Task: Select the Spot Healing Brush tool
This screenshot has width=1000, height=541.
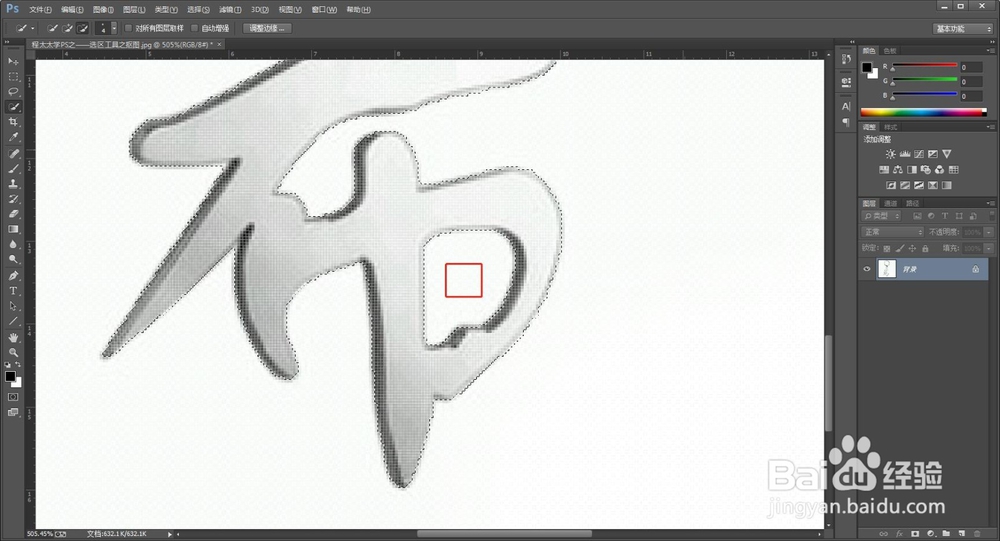Action: (x=13, y=154)
